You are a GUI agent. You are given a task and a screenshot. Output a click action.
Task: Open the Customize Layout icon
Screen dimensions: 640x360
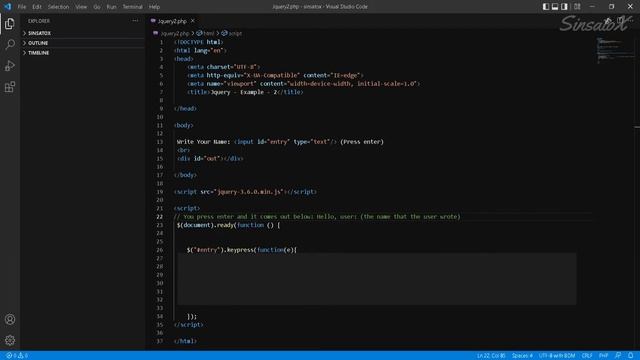point(577,7)
